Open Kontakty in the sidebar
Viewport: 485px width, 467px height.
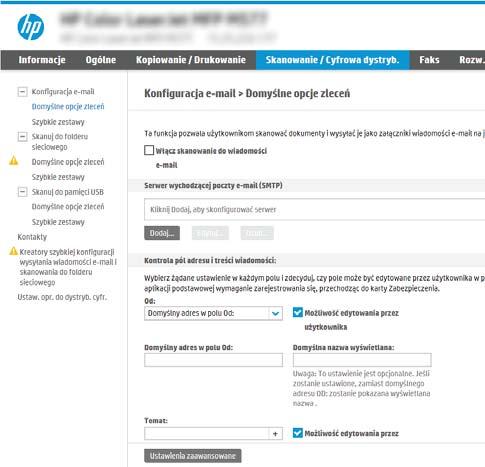point(32,237)
